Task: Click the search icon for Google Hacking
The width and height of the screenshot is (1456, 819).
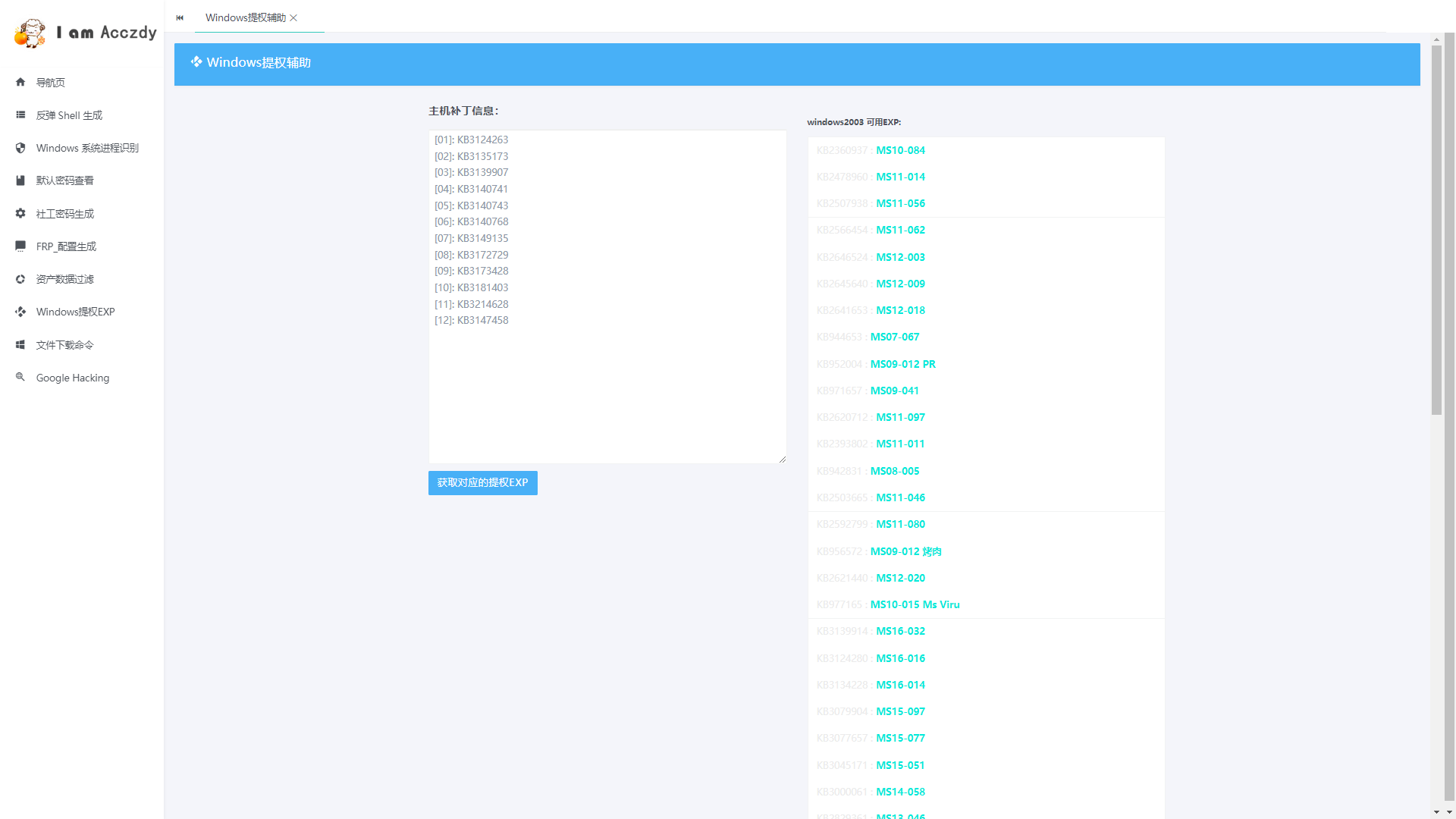Action: 20,377
